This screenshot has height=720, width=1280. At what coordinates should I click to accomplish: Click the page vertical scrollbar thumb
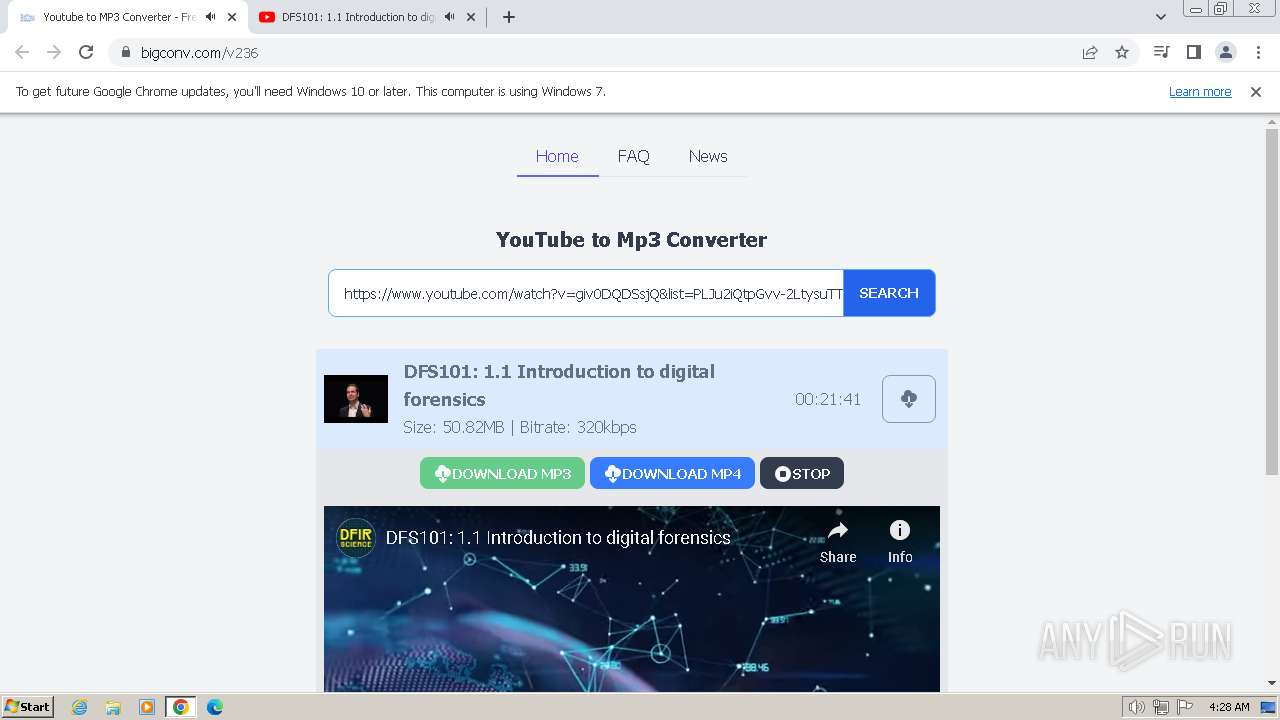[x=1272, y=302]
